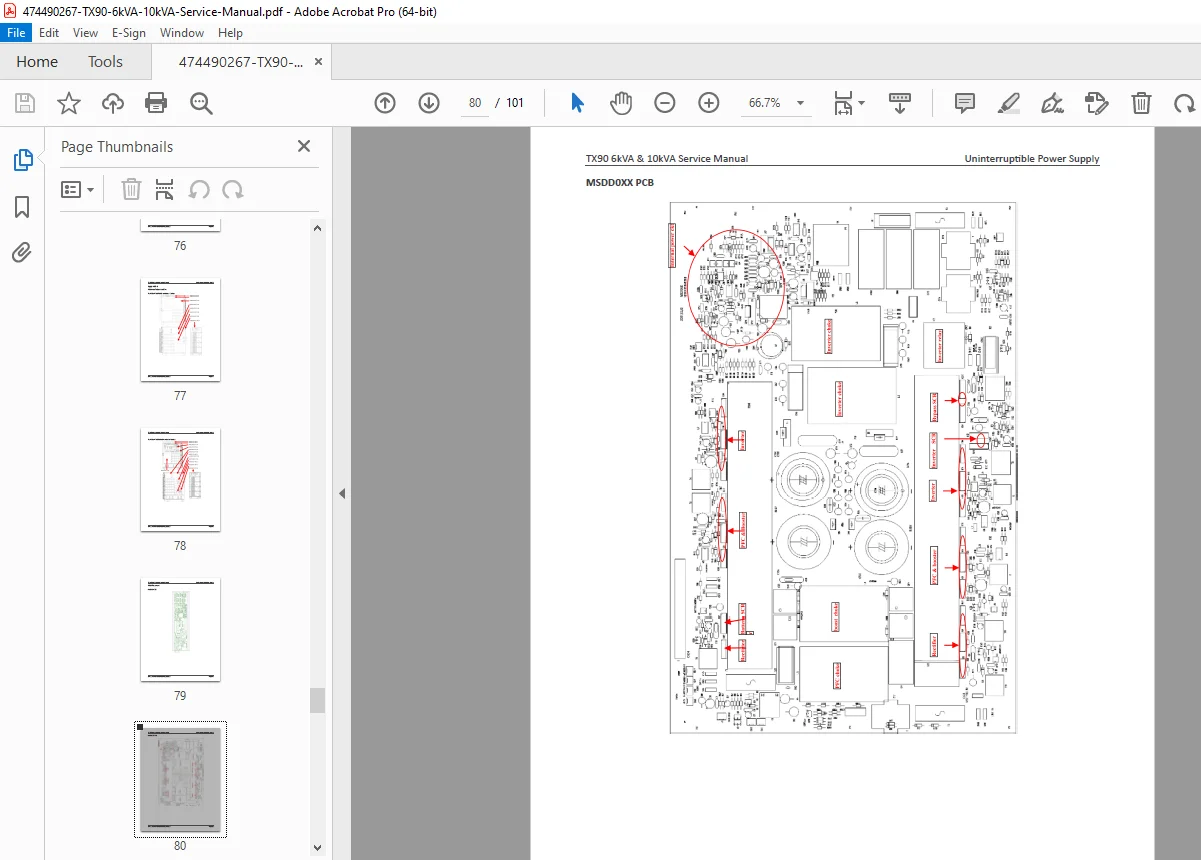The image size is (1201, 860).
Task: Expand the fit page dropdown arrow
Action: coord(862,103)
